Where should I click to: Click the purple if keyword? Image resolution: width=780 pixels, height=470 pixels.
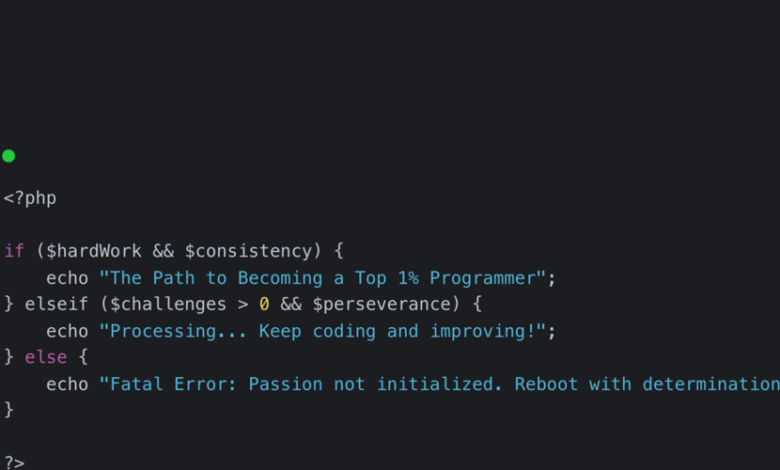(14, 251)
